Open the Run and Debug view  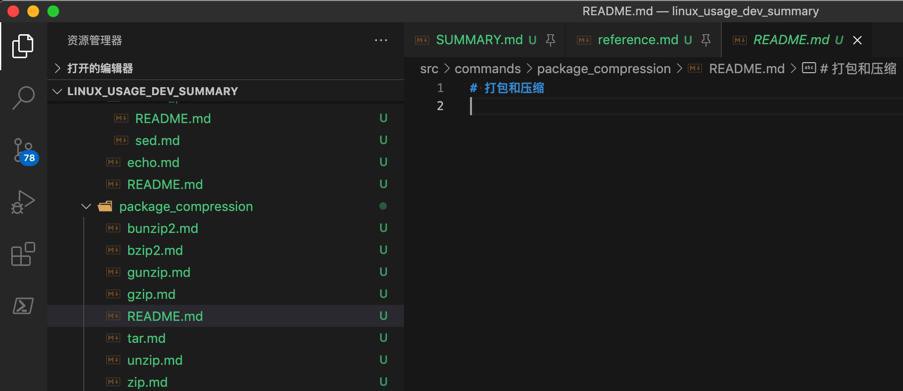pyautogui.click(x=23, y=202)
